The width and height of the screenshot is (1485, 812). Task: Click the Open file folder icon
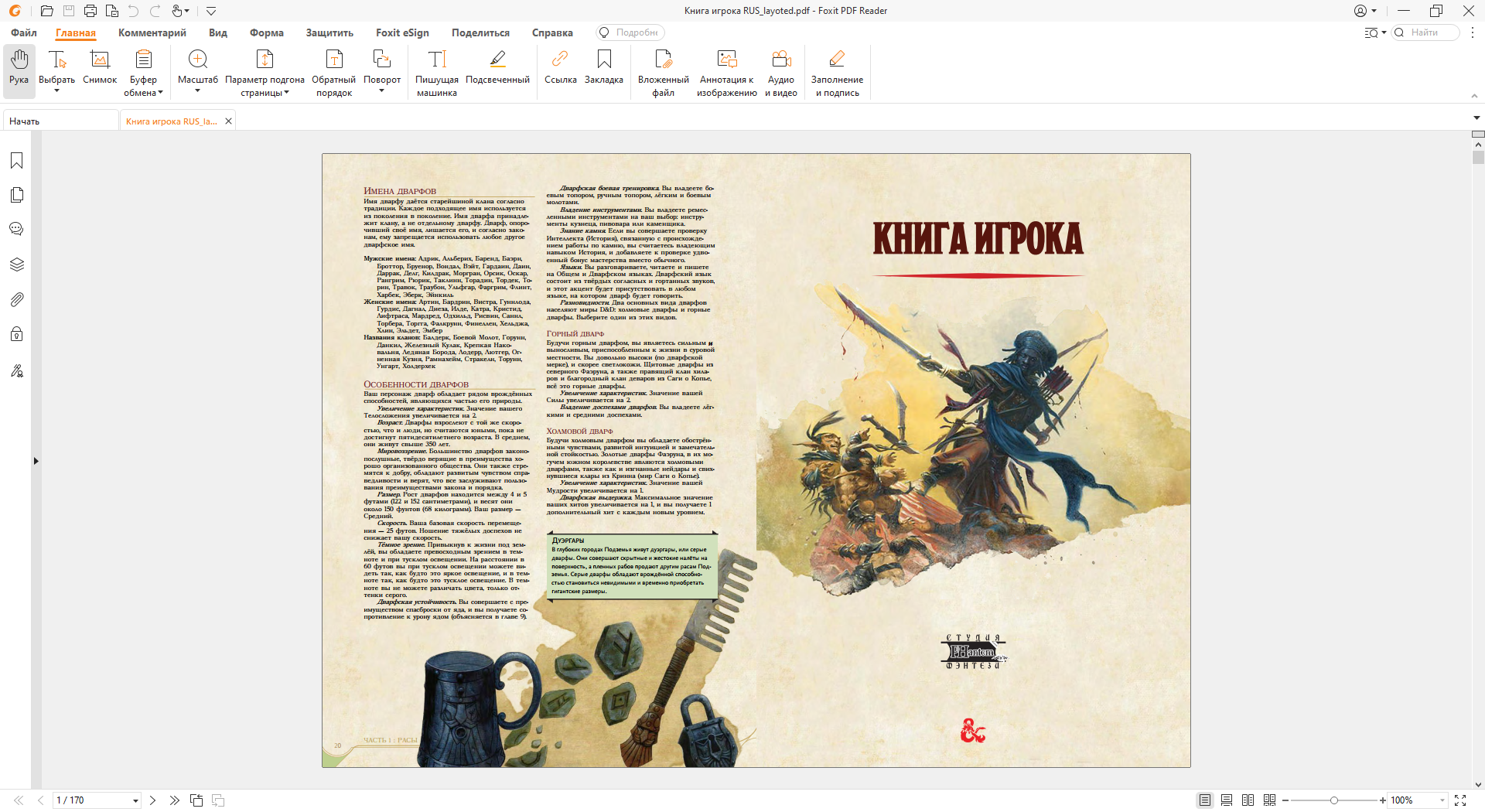click(47, 11)
